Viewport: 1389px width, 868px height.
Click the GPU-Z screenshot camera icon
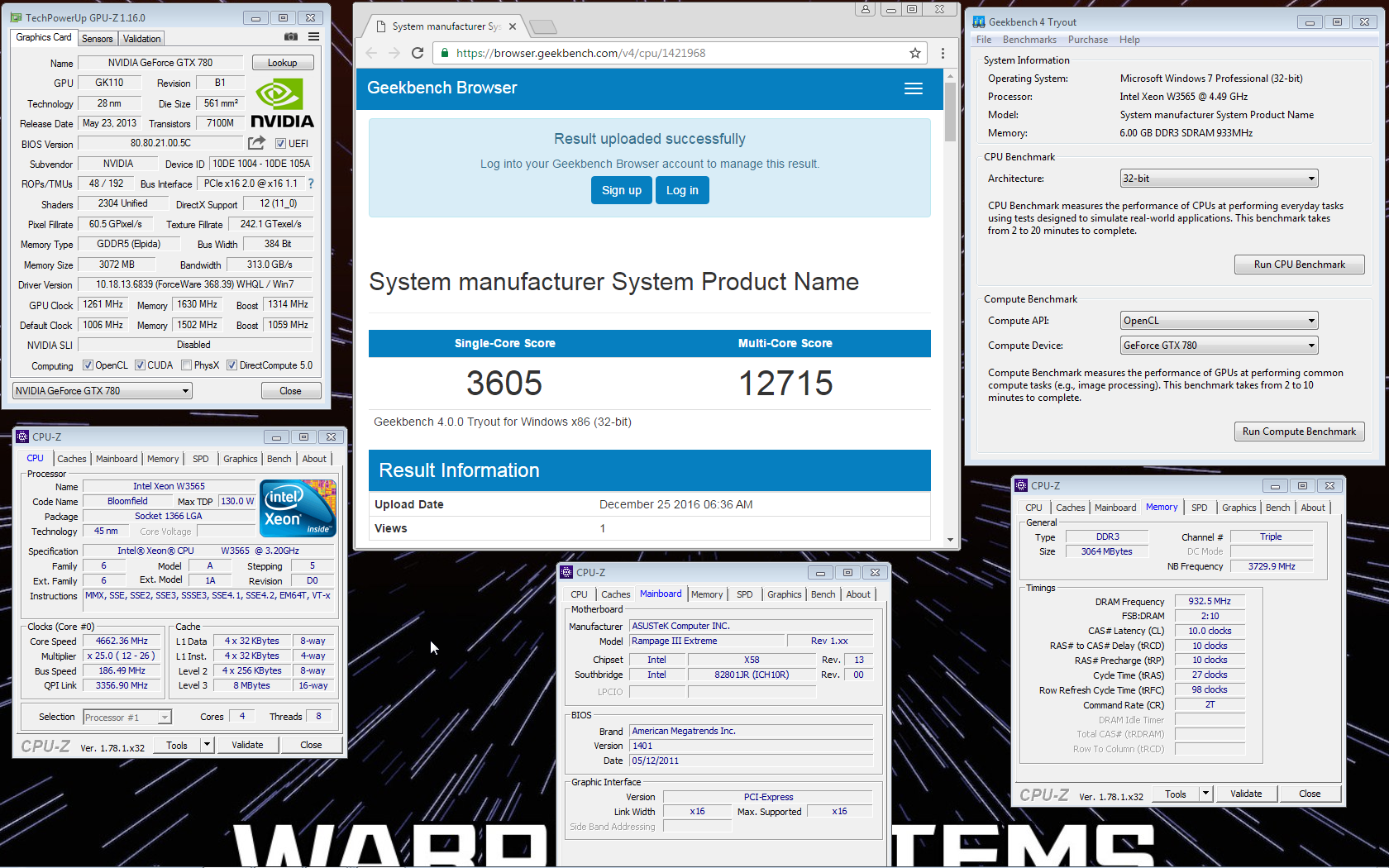click(x=291, y=37)
